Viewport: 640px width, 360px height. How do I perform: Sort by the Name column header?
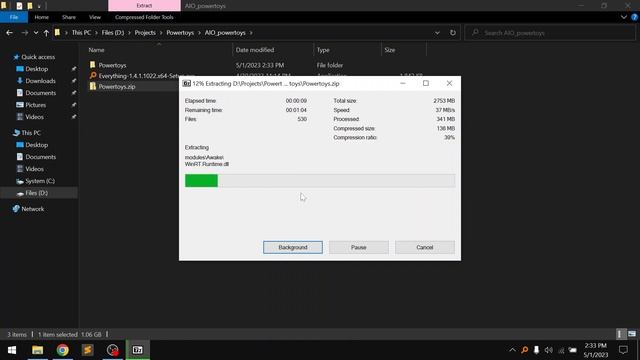coord(96,50)
